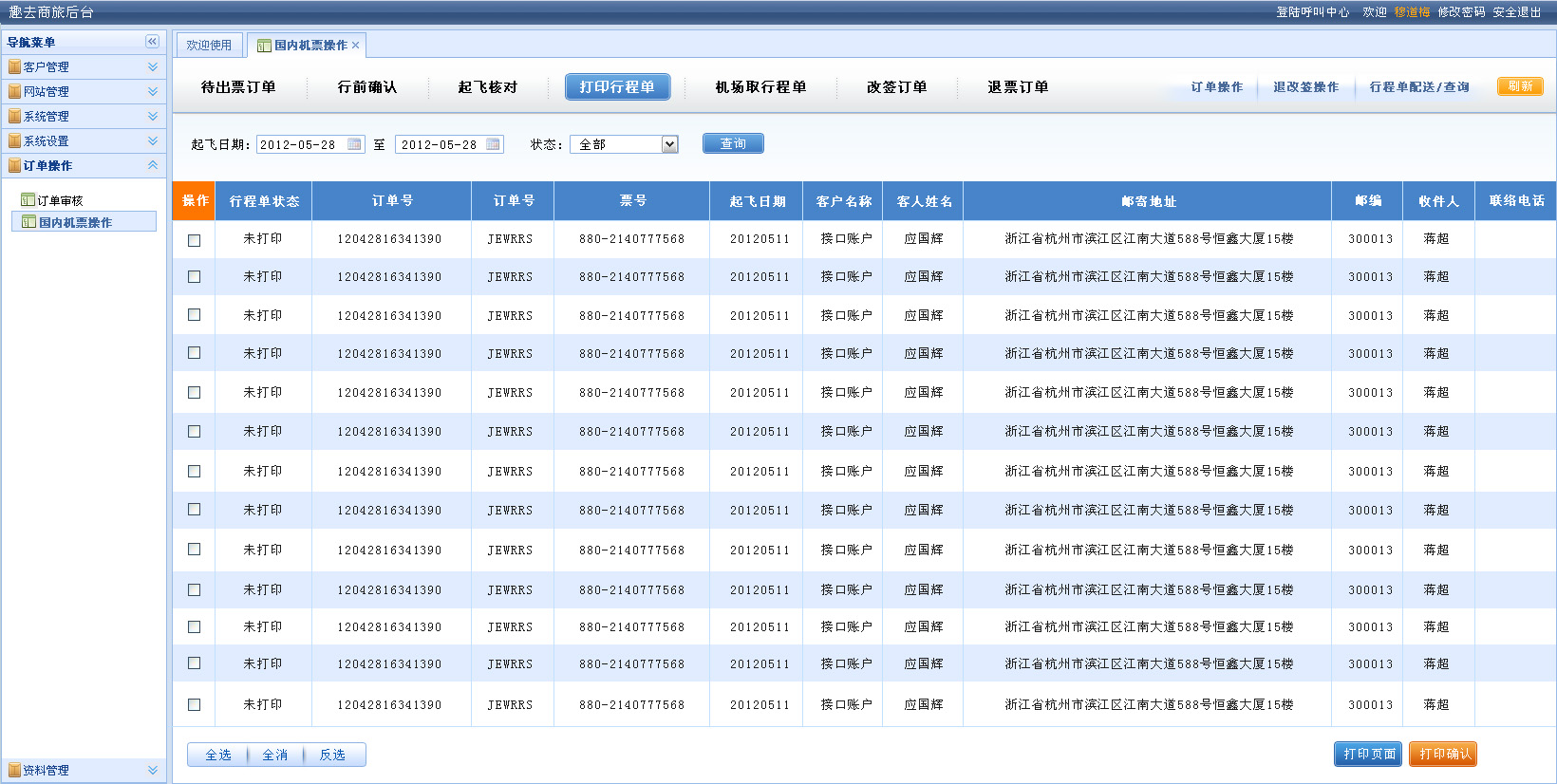Click the 资料管理 folder icon in sidebar
The width and height of the screenshot is (1557, 784).
pos(14,771)
